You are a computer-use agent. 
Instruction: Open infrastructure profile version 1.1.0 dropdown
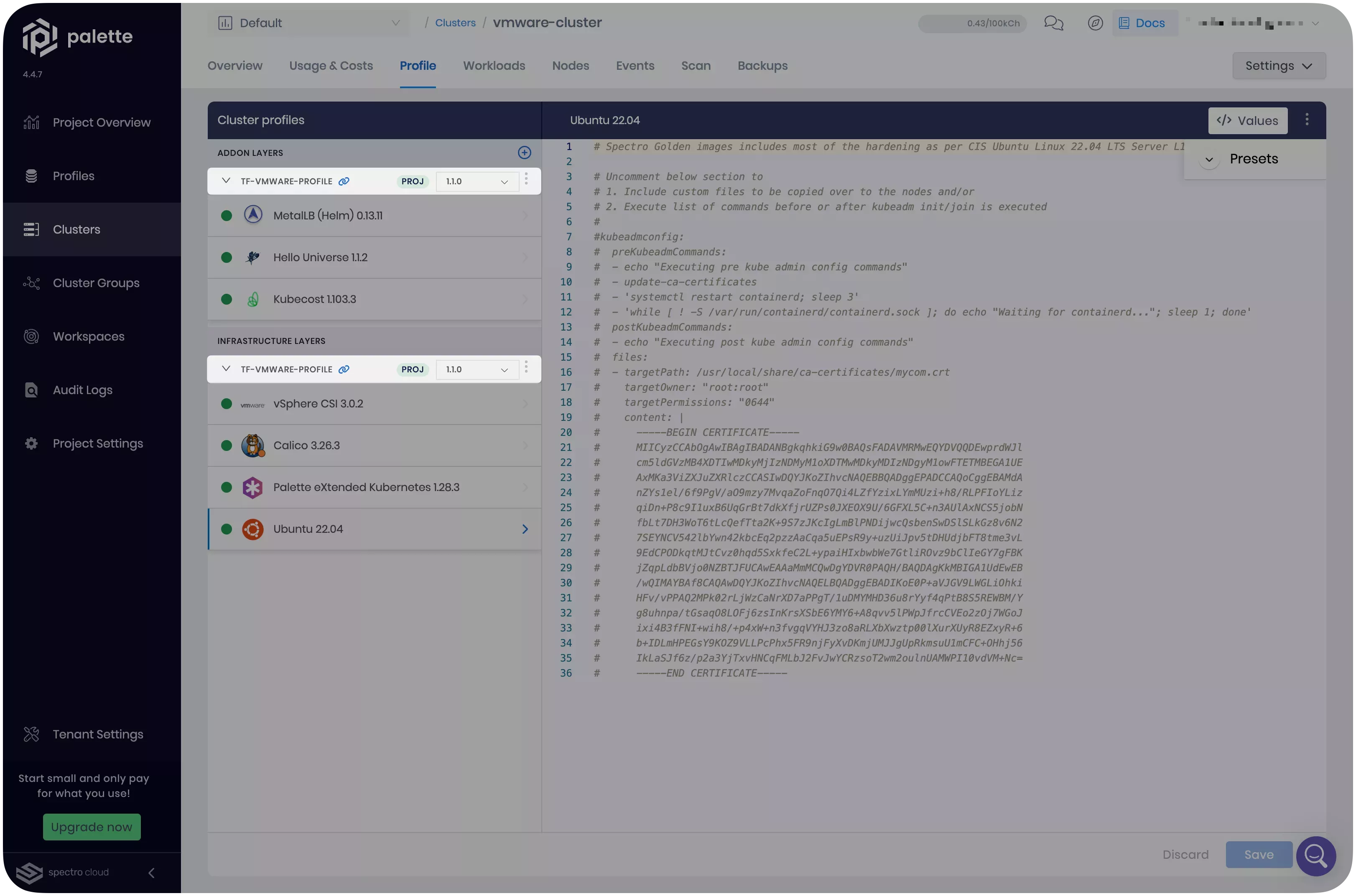(x=477, y=369)
